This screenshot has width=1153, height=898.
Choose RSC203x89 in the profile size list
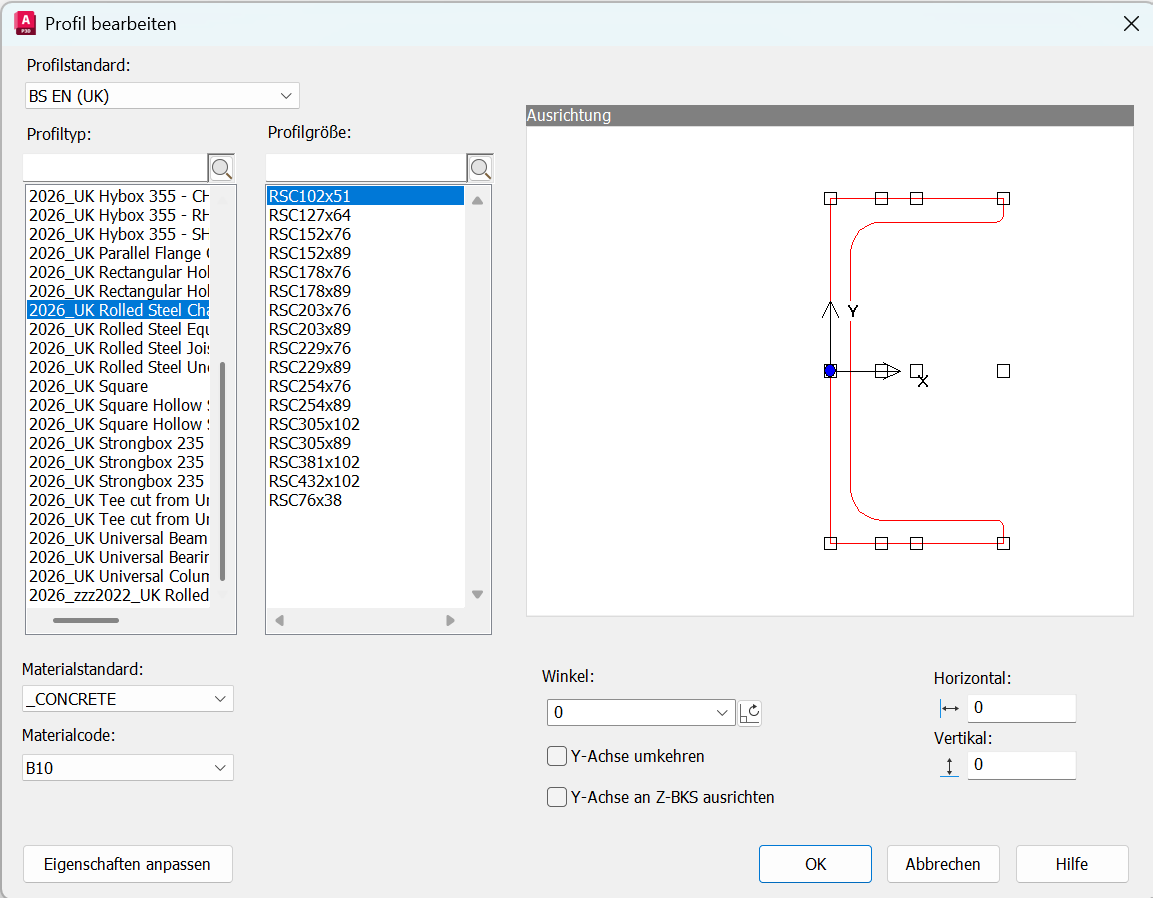pyautogui.click(x=310, y=329)
